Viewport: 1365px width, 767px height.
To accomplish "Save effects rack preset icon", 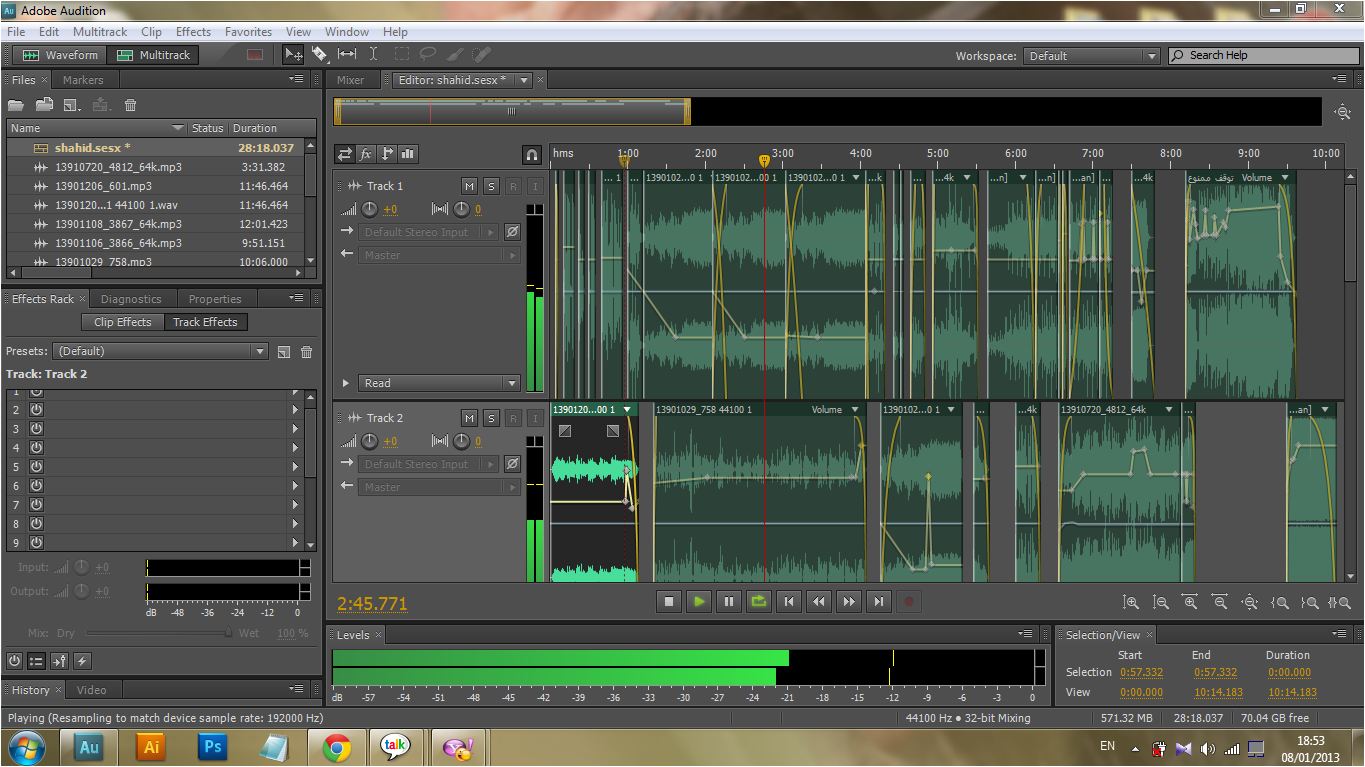I will pos(284,351).
